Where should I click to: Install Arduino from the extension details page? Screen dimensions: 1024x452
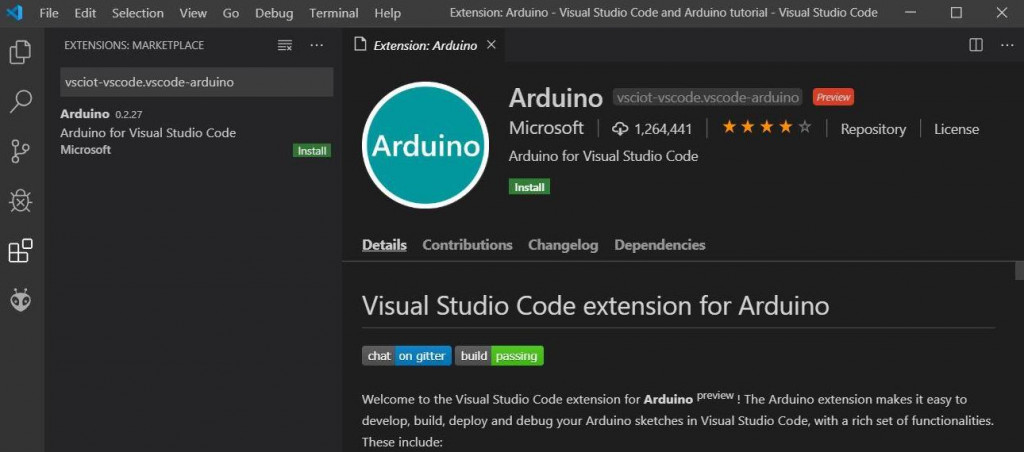(x=530, y=187)
